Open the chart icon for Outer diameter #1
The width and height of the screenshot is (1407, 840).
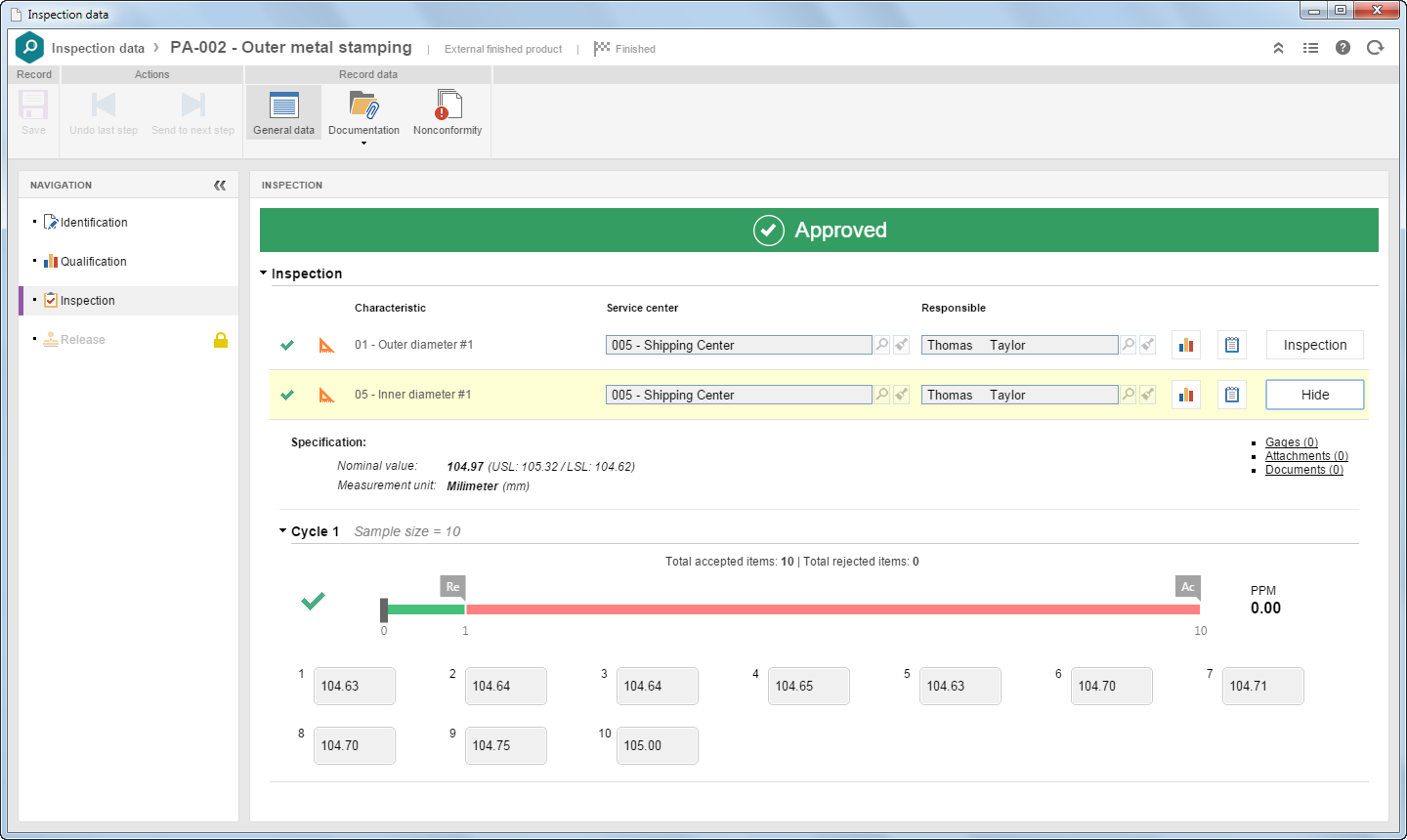pos(1186,345)
